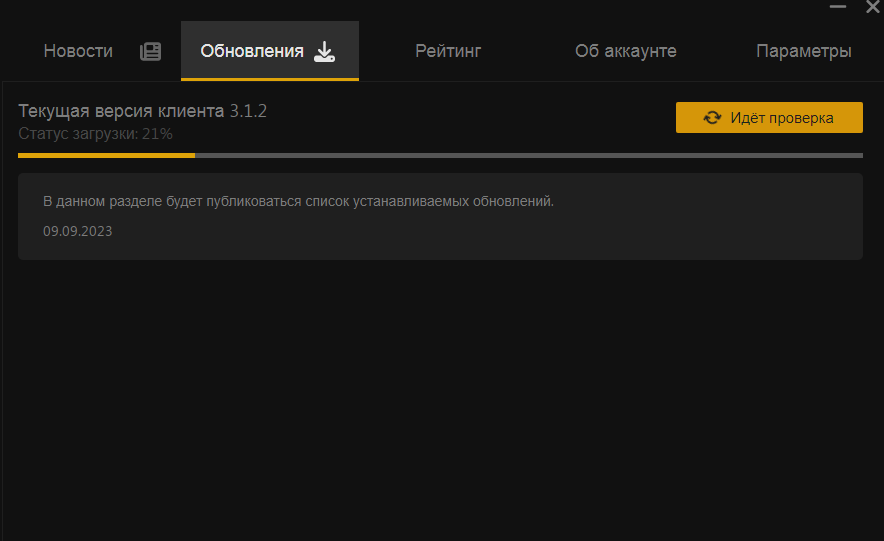
Task: Minimize the launcher window
Action: coord(838,7)
